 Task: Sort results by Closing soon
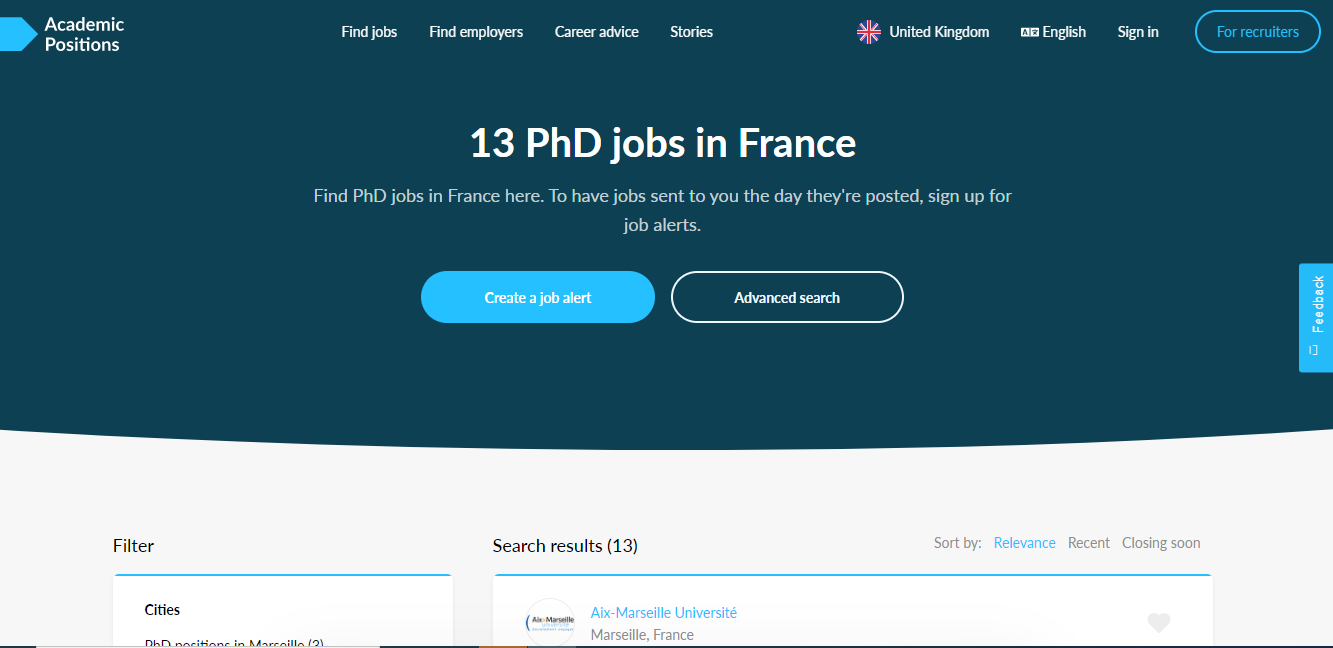coord(1161,543)
